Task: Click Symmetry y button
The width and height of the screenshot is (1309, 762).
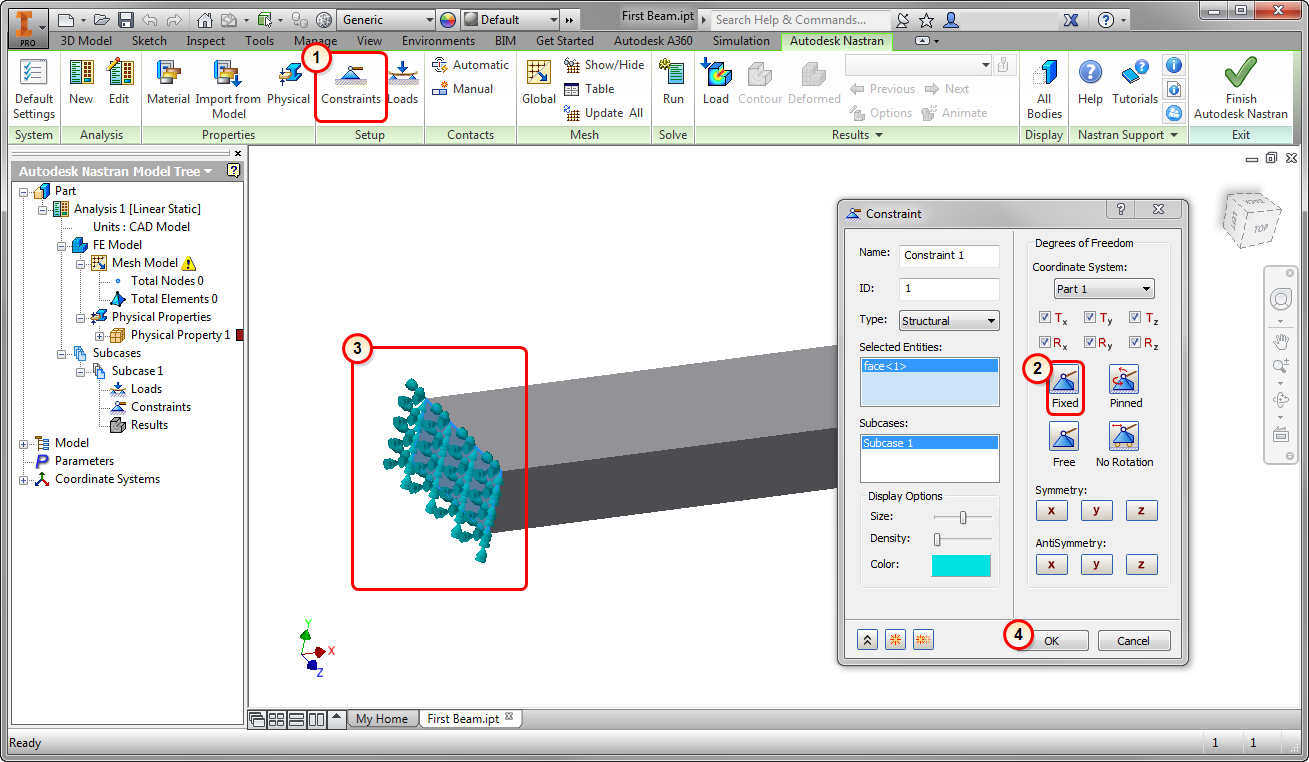Action: 1096,510
